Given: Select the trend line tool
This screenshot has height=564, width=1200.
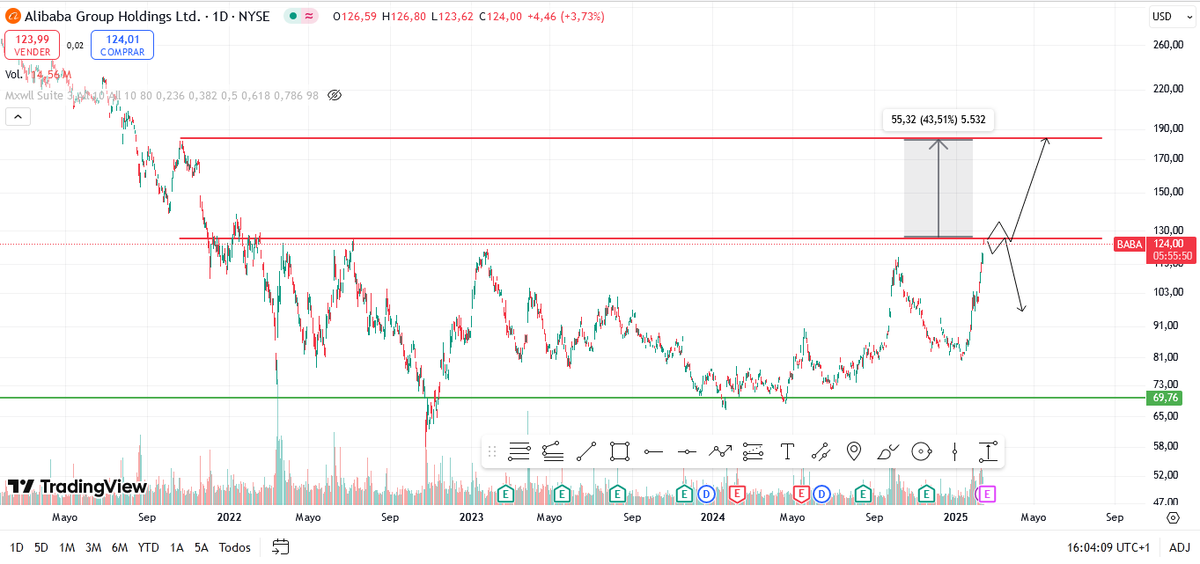Looking at the screenshot, I should pos(586,452).
